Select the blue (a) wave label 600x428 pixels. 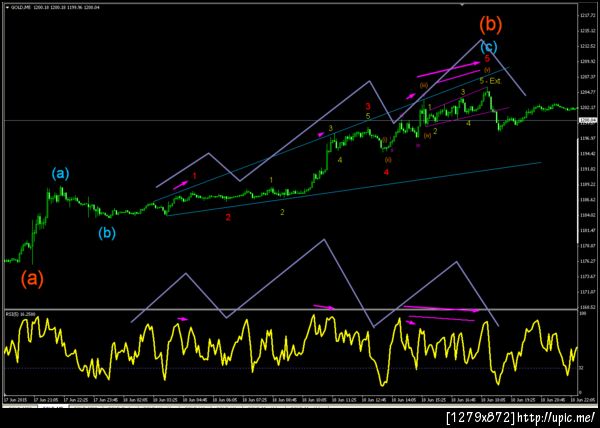tap(60, 174)
